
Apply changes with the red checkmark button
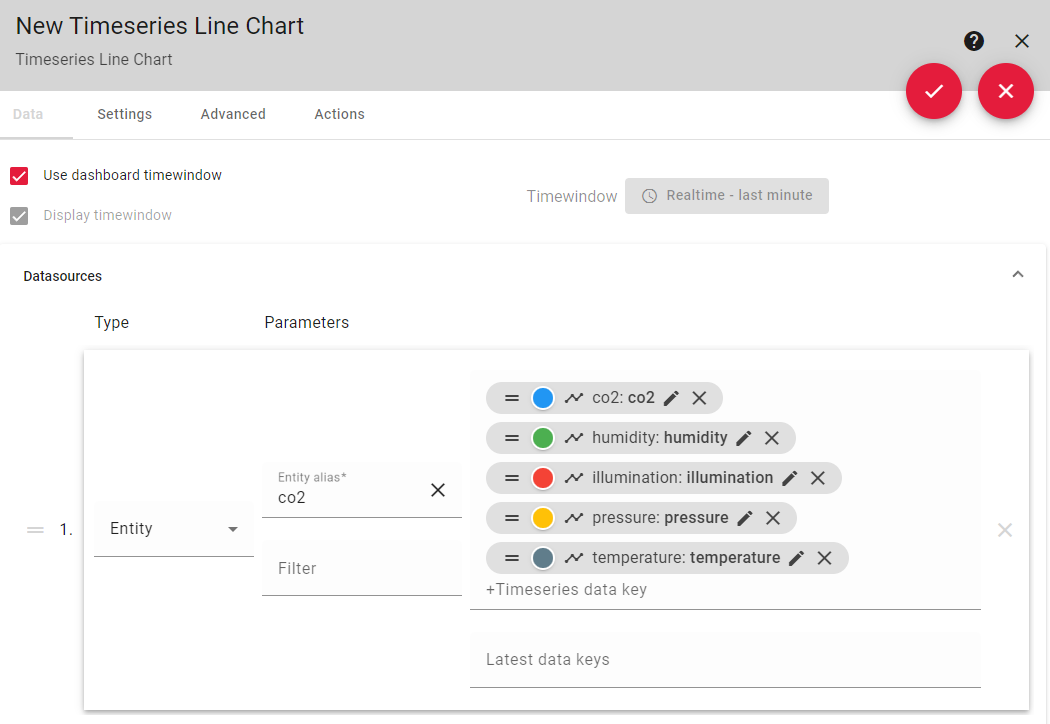coord(933,91)
